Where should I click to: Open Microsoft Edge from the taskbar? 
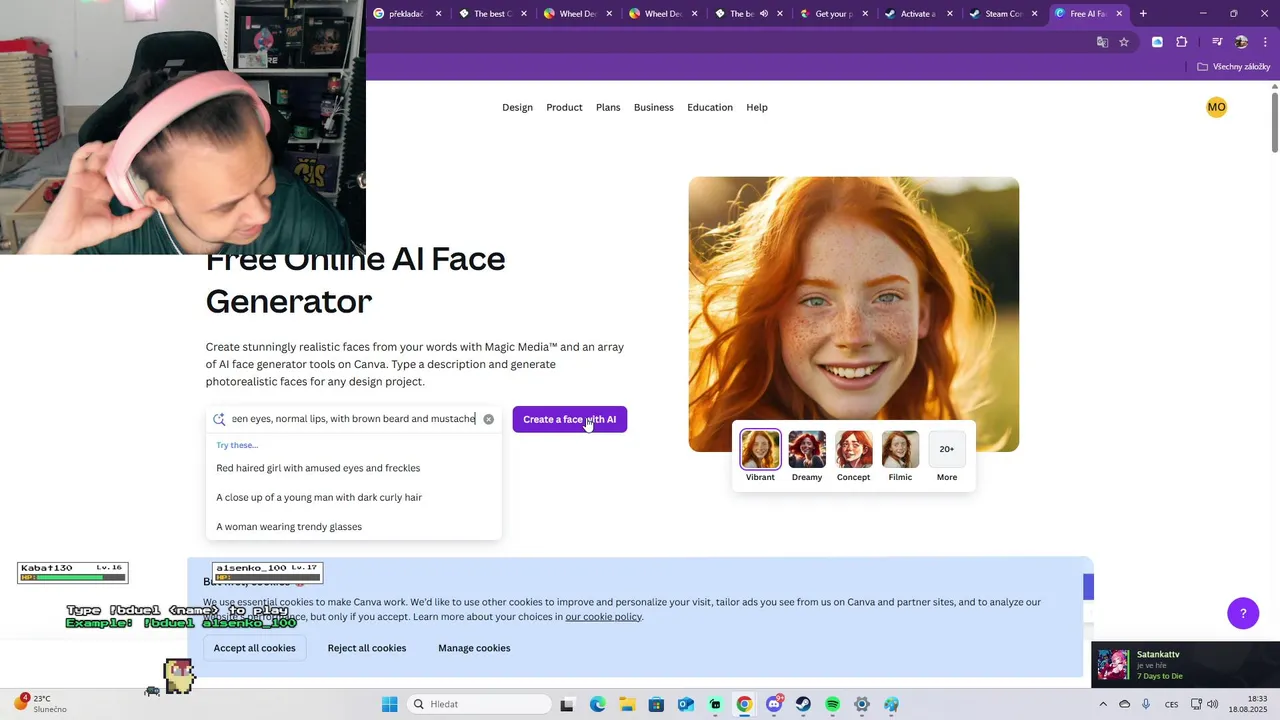pyautogui.click(x=598, y=704)
